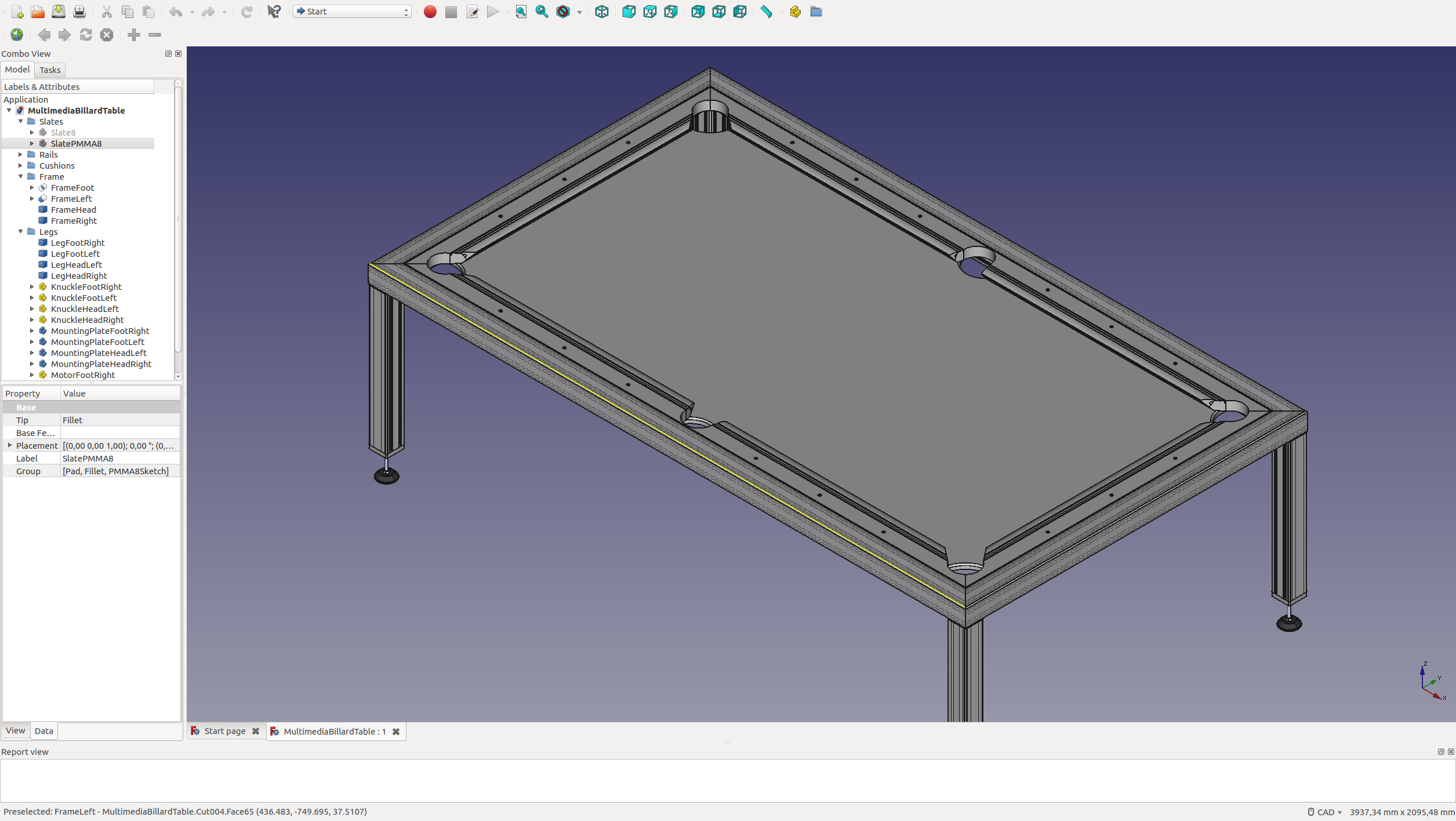Toggle floating for Report view panel

pyautogui.click(x=1440, y=751)
